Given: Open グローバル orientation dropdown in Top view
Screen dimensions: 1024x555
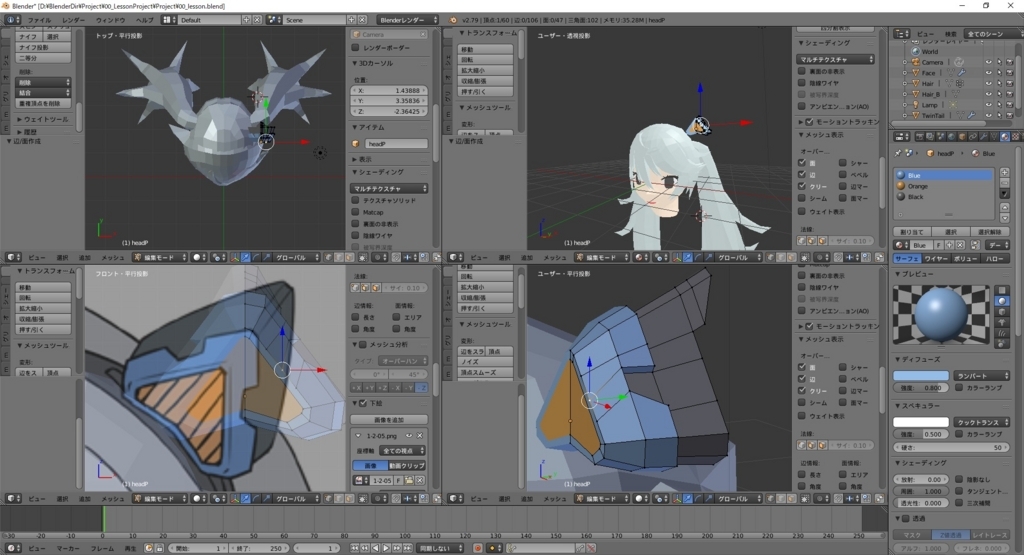Looking at the screenshot, I should [x=295, y=257].
